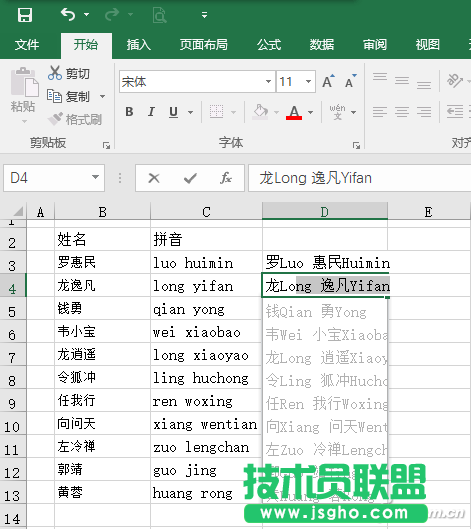The width and height of the screenshot is (471, 529).
Task: Click the Increase Font Size icon
Action: 328,81
